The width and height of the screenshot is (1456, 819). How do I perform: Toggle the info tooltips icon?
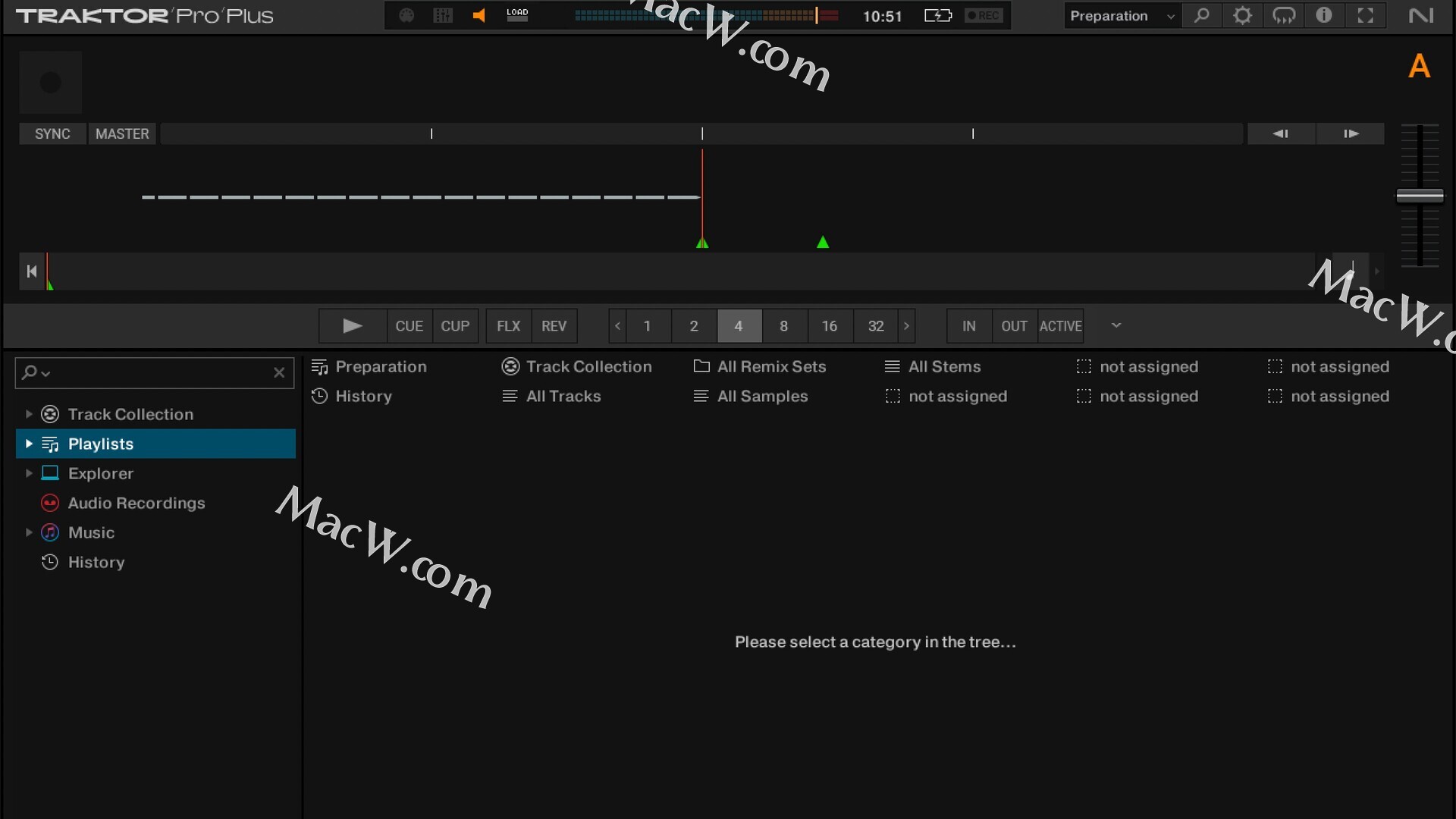pyautogui.click(x=1324, y=16)
